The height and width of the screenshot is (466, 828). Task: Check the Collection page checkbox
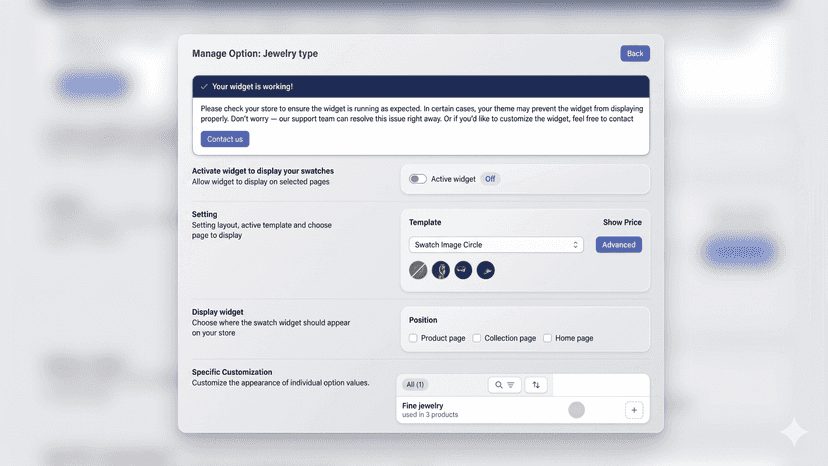476,338
